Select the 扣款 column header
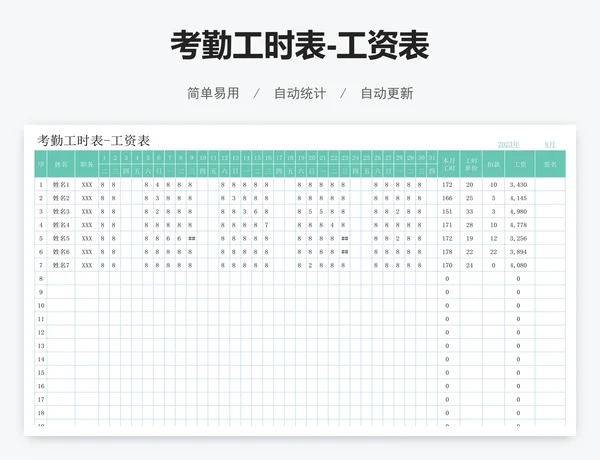Viewport: 600px width, 460px height. [x=494, y=164]
